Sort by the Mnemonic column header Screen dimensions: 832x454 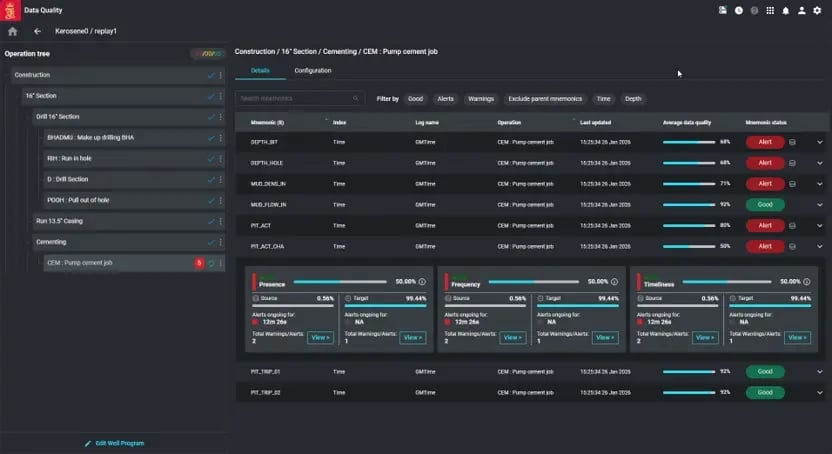[x=267, y=123]
